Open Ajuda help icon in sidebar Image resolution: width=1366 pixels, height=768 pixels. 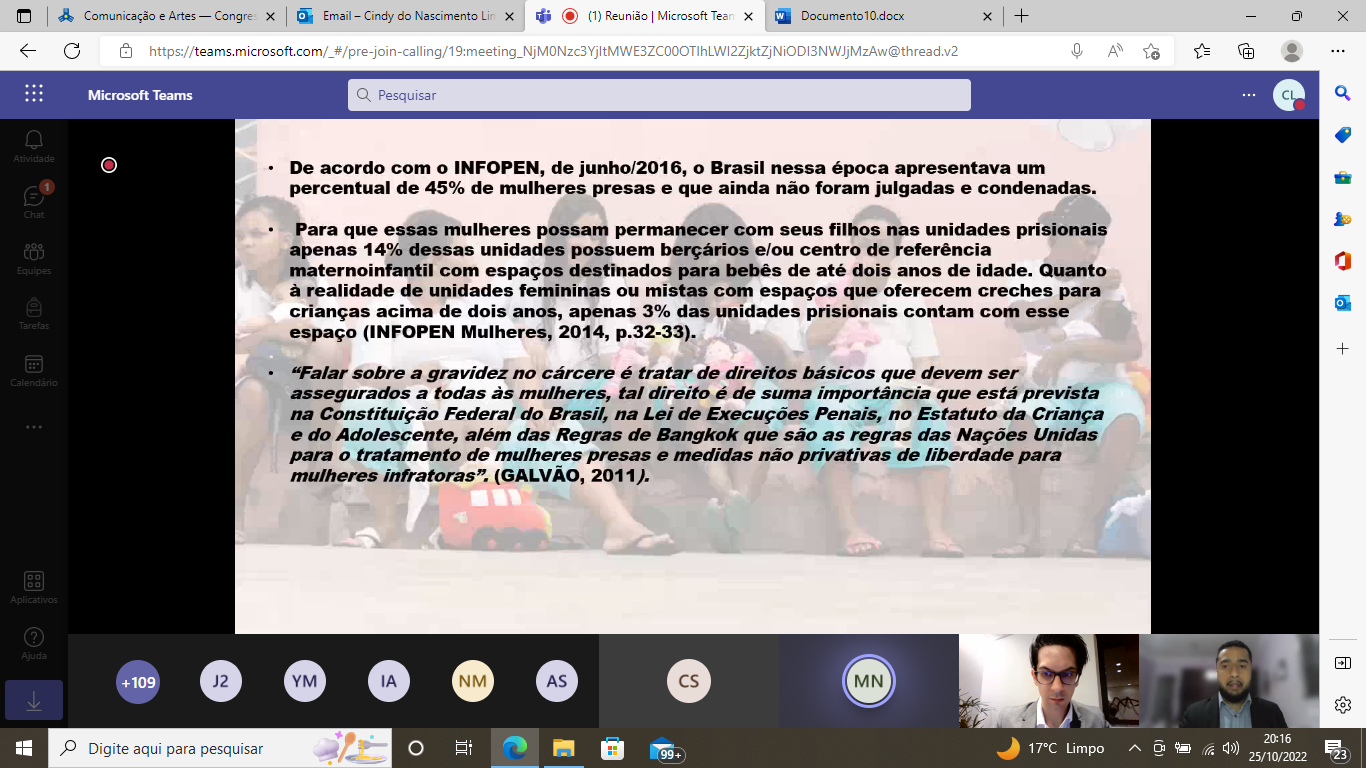click(34, 643)
